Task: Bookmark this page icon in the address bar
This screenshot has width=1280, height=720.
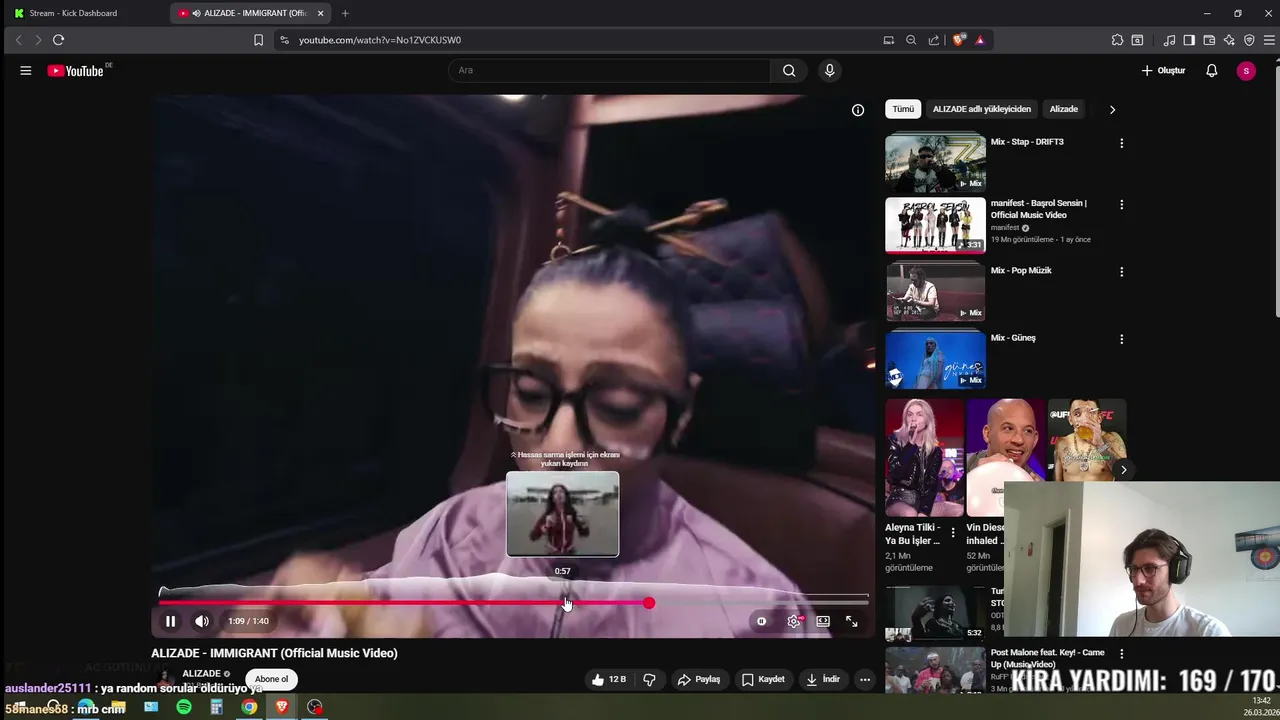Action: [x=258, y=40]
